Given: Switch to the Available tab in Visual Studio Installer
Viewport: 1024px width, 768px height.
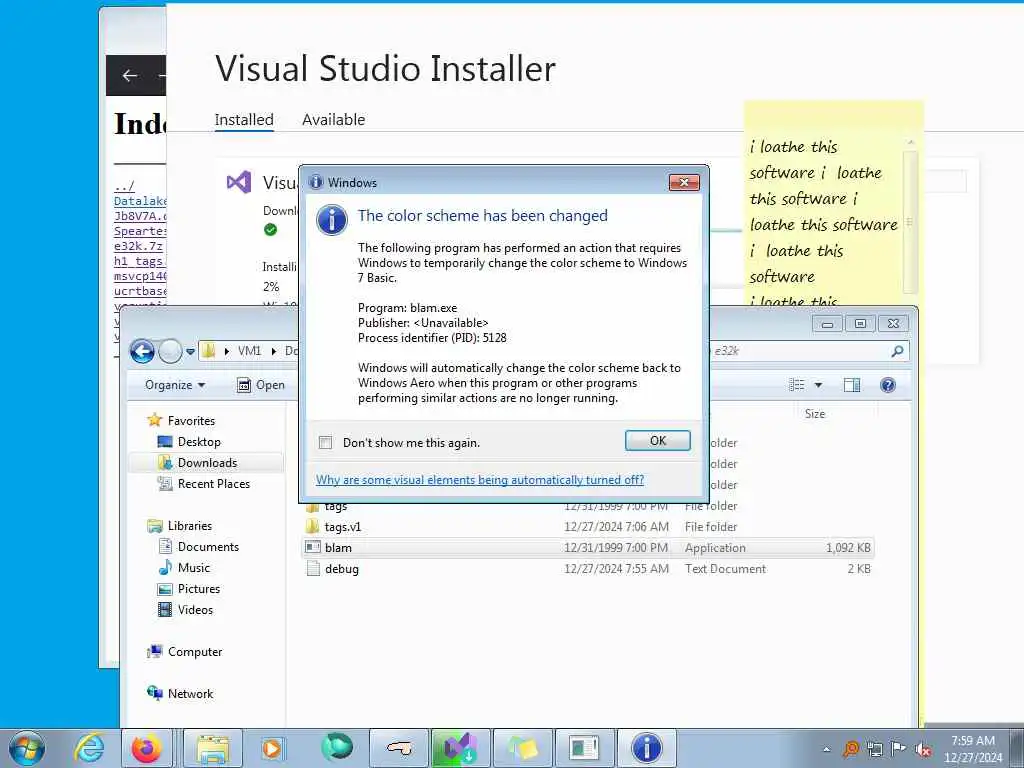Looking at the screenshot, I should click(x=333, y=120).
